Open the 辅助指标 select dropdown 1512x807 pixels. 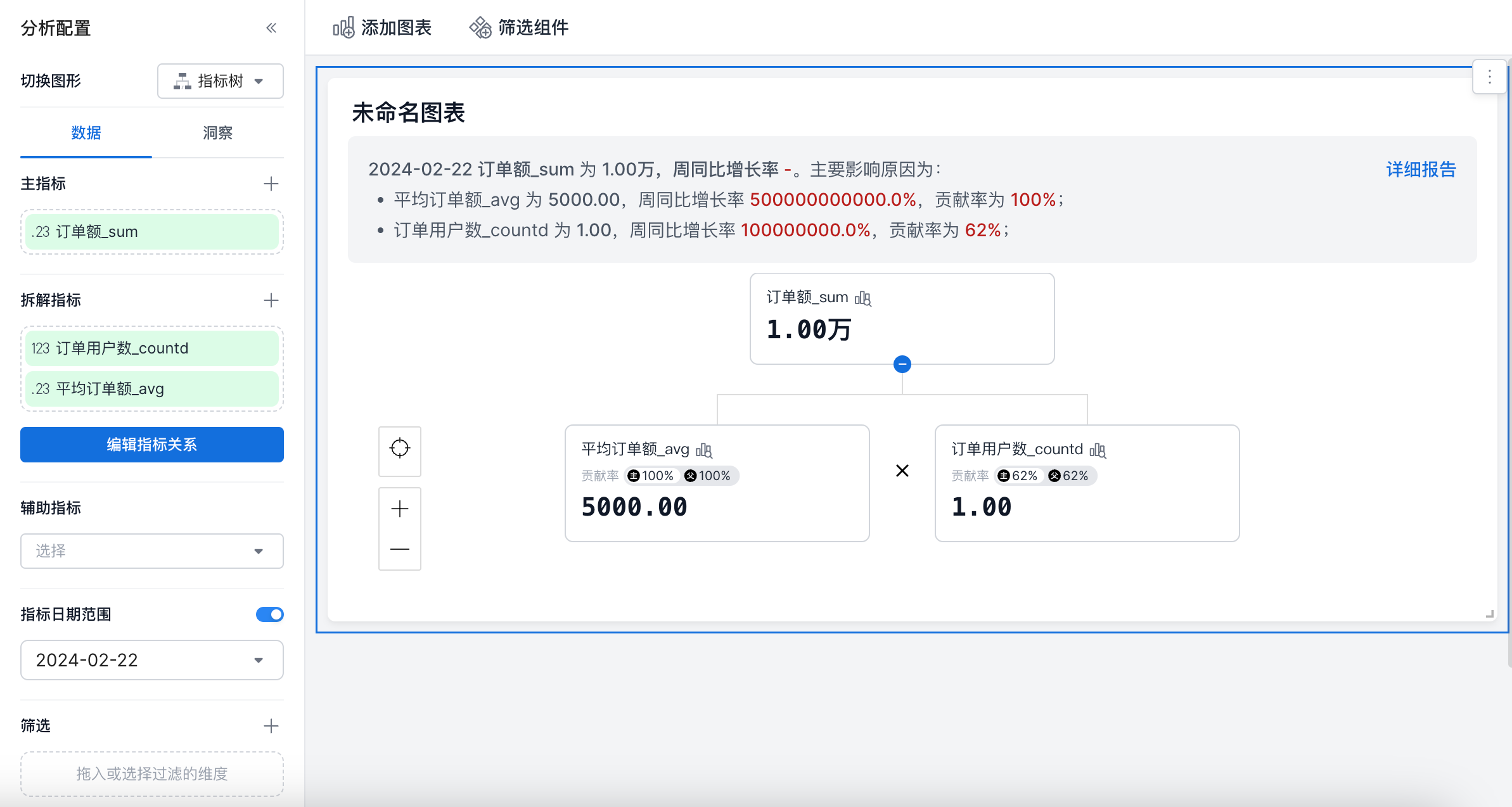(152, 551)
